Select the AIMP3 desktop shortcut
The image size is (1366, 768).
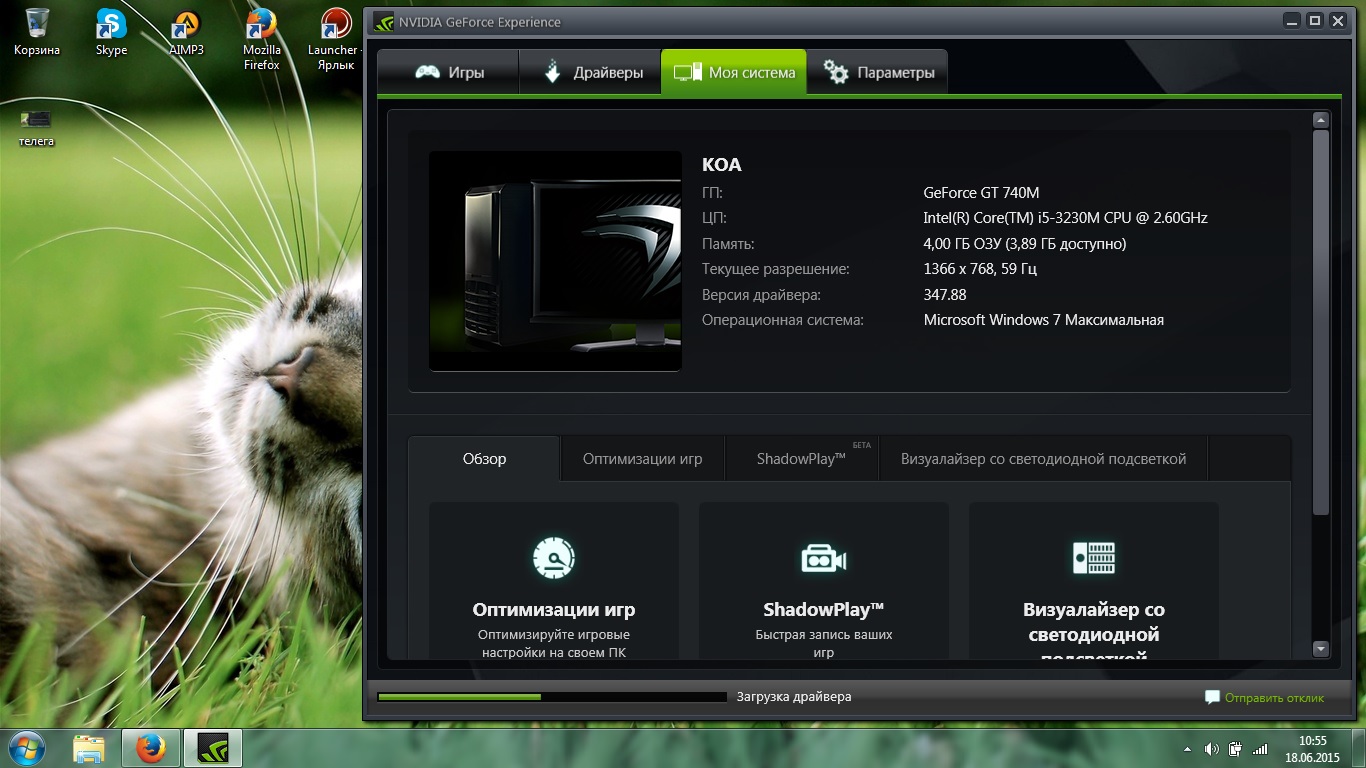point(186,31)
